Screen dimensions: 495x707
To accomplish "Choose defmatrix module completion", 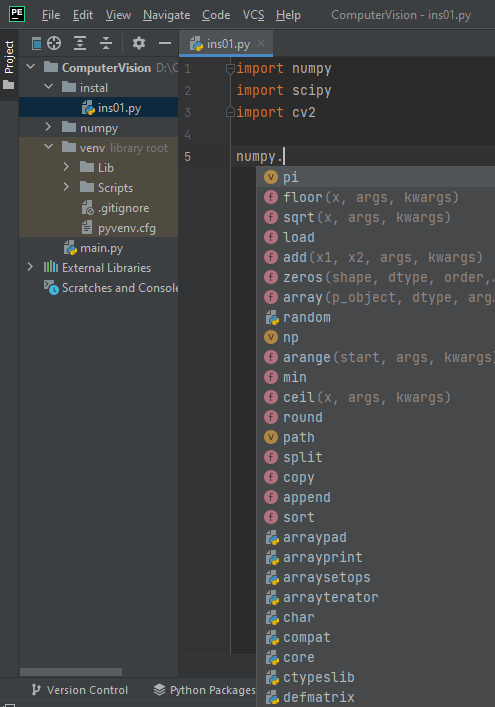I will [376, 697].
